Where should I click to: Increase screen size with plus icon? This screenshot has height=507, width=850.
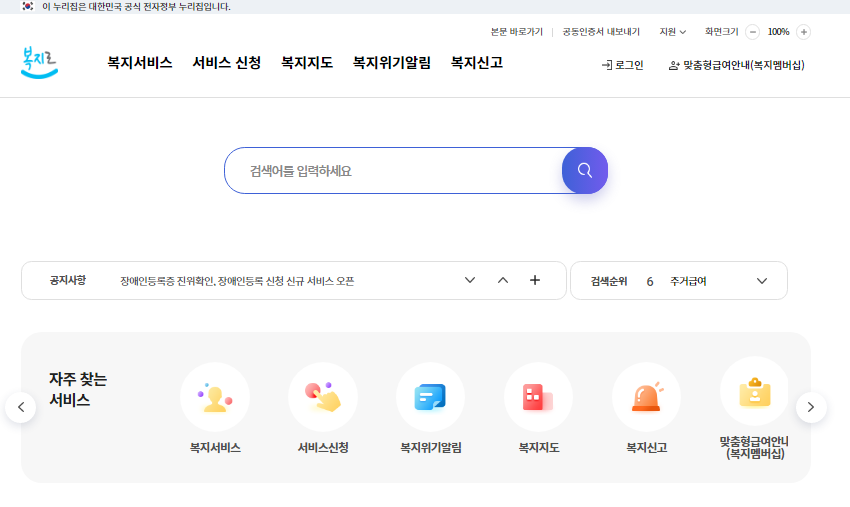[x=803, y=32]
